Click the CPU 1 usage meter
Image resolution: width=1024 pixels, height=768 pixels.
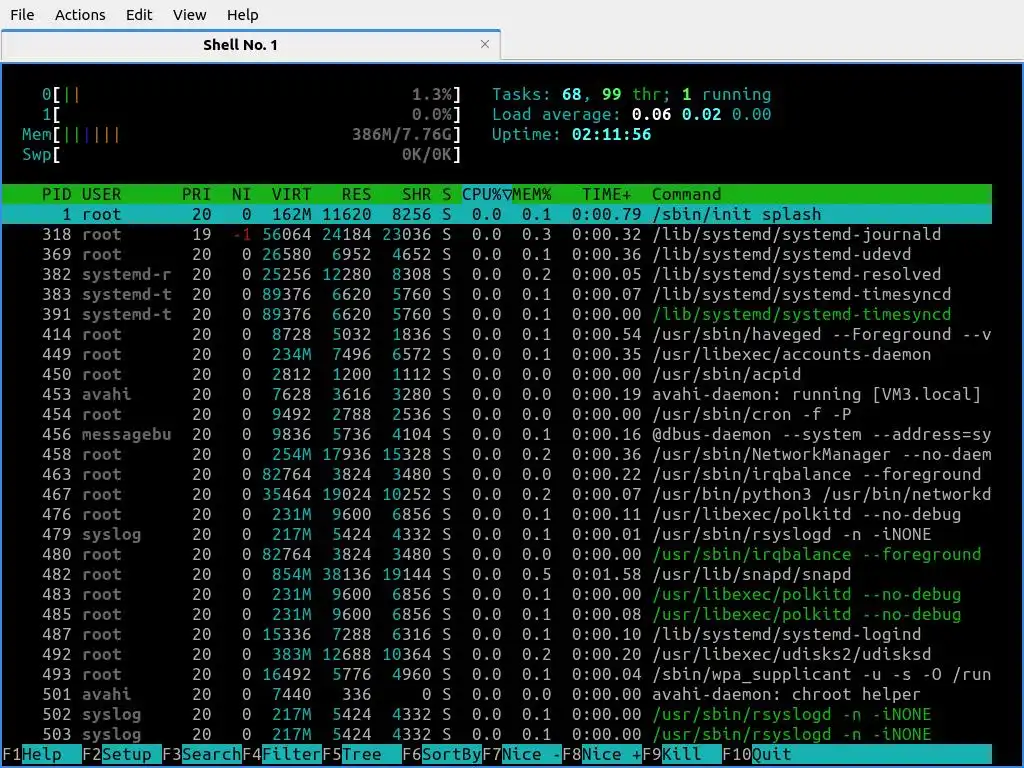[x=251, y=115]
